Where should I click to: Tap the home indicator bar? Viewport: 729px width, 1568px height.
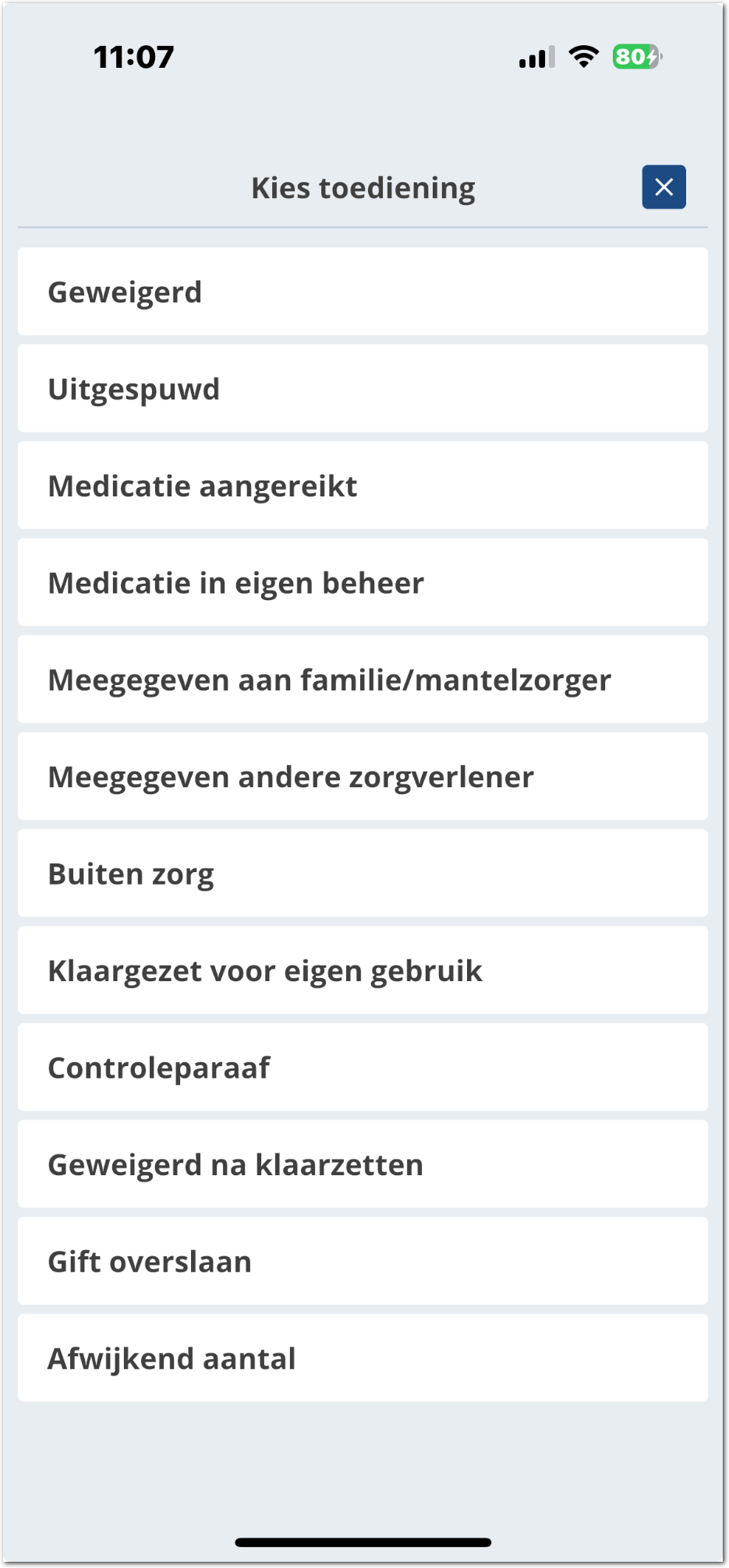tap(363, 1542)
